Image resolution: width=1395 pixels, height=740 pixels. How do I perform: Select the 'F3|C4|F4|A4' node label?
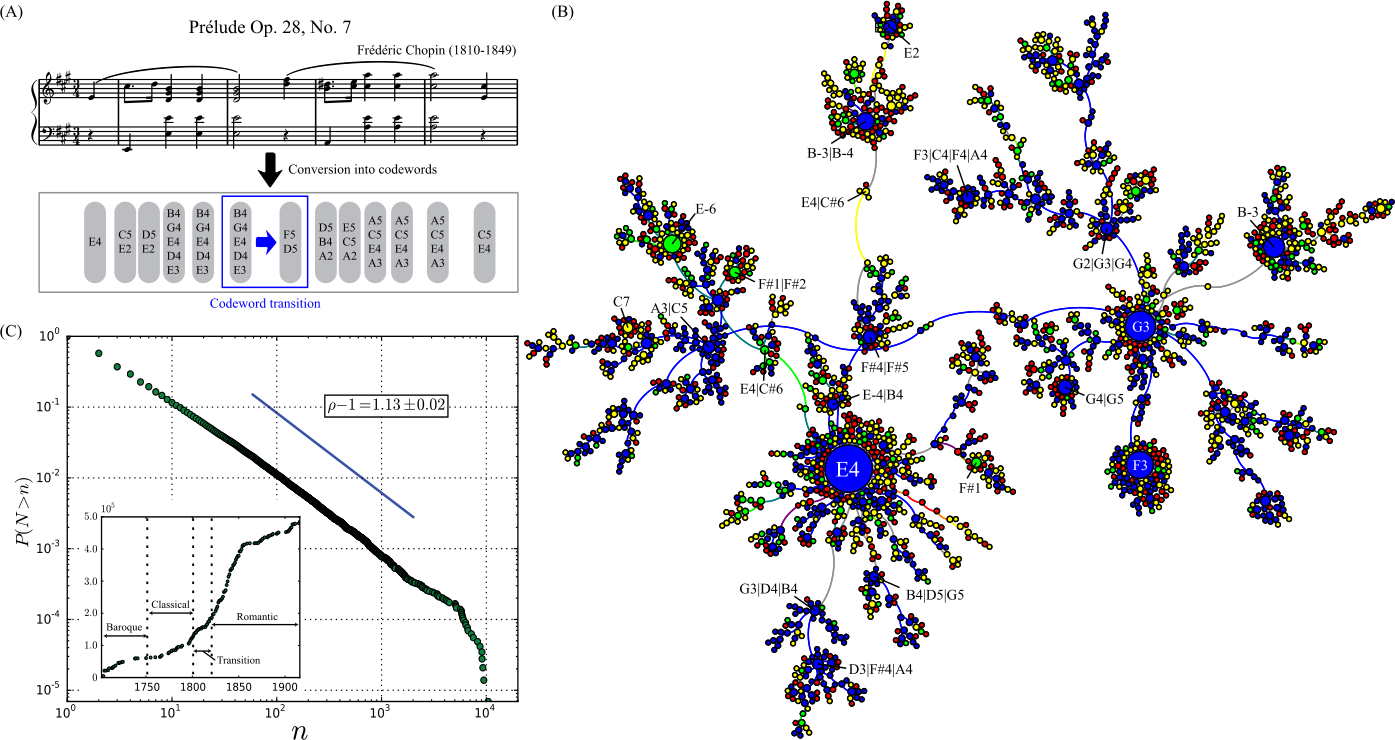click(x=951, y=155)
